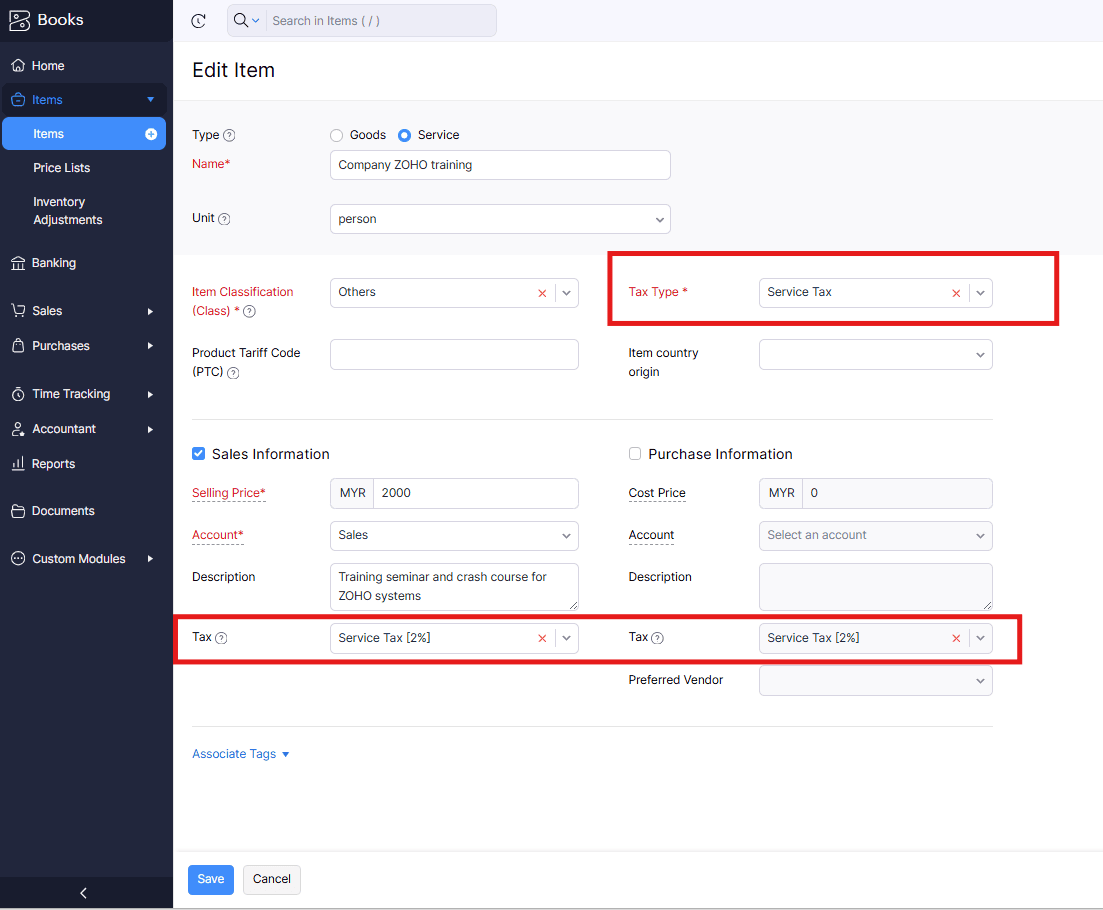Open Accountant in sidebar
Screen dimensions: 1103x910
tap(83, 429)
